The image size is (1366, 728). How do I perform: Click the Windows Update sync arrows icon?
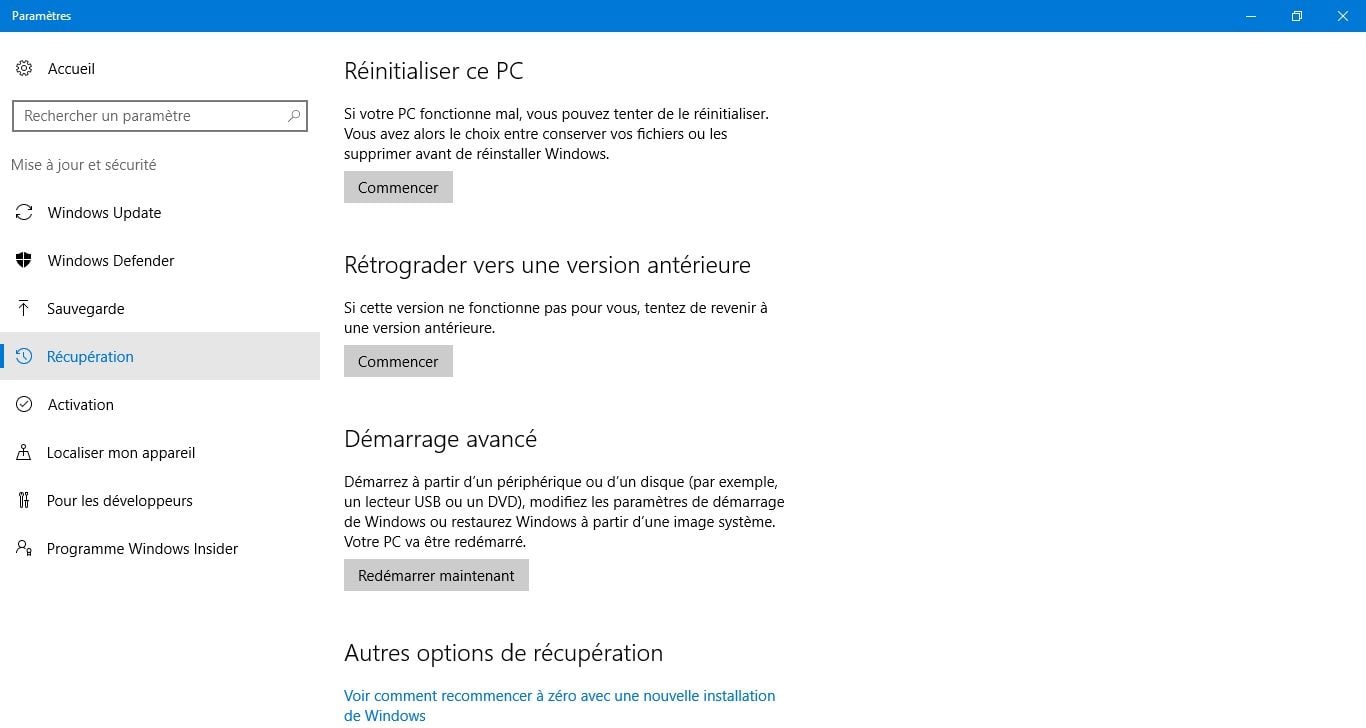pos(24,213)
